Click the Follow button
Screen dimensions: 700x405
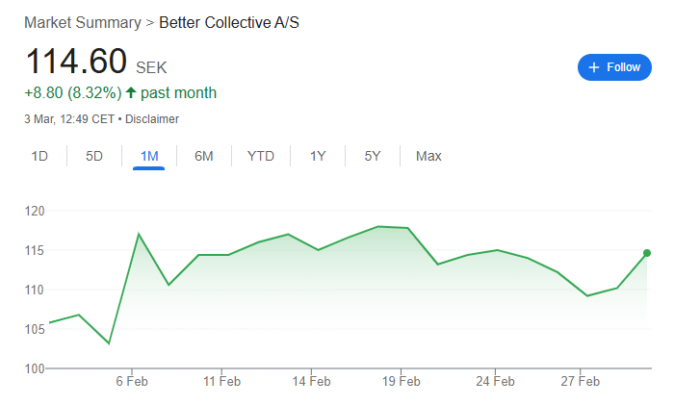(x=614, y=67)
